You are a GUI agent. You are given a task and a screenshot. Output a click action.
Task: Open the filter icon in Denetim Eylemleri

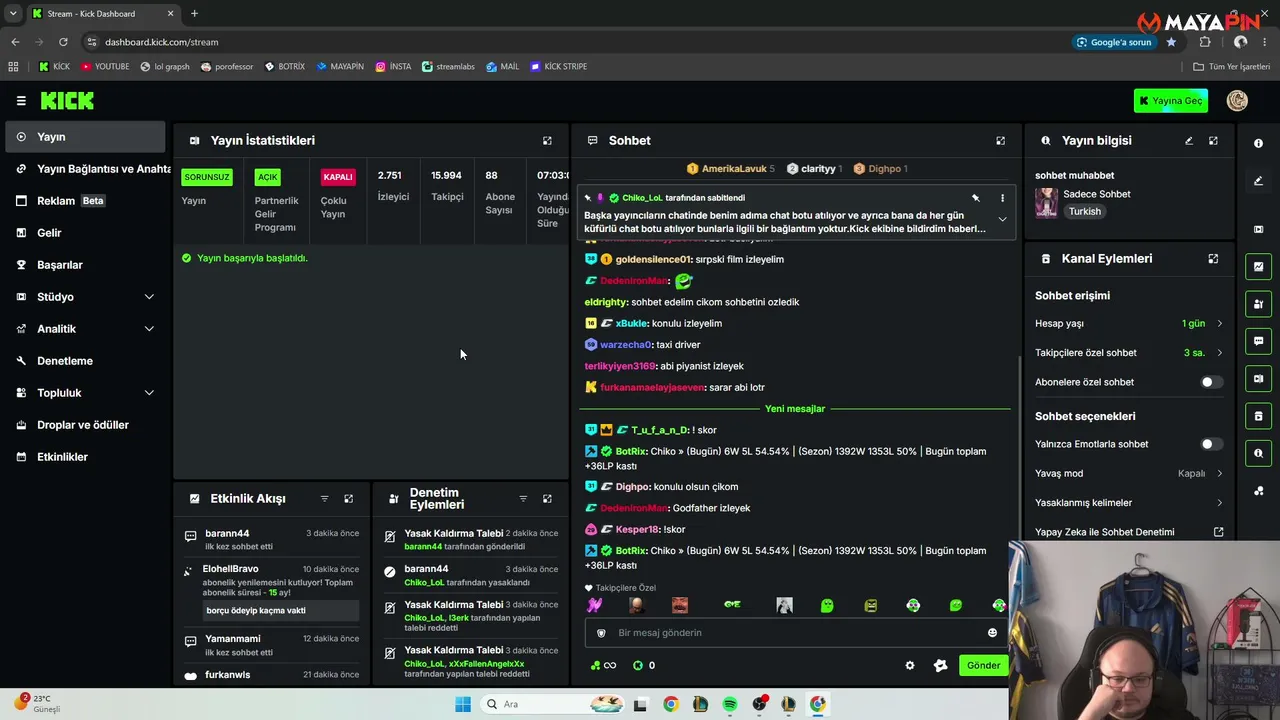(x=523, y=499)
